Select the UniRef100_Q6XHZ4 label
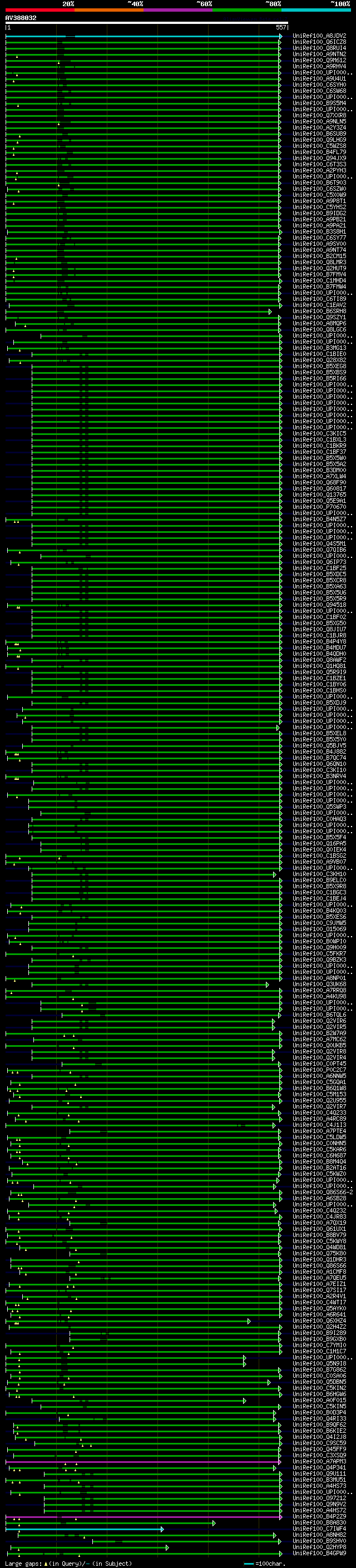Screen dimensions: 356x1568 pyautogui.click(x=319, y=1320)
